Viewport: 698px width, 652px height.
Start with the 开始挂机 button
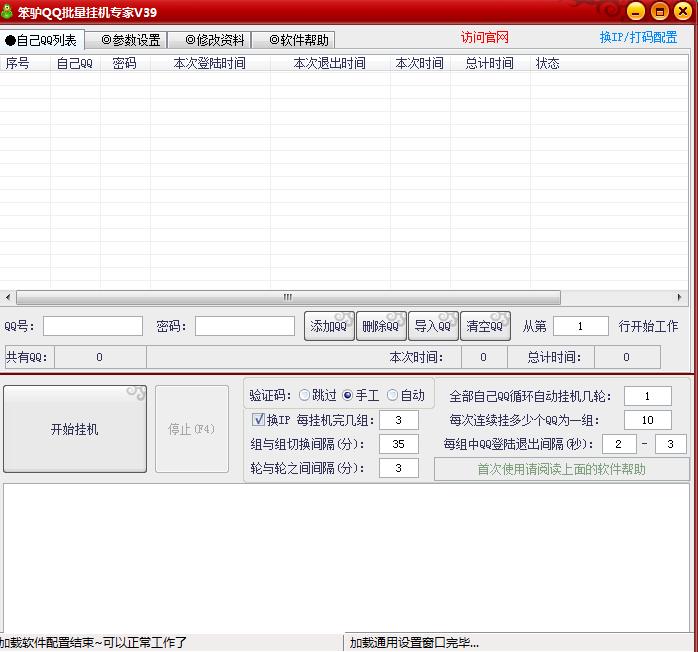[x=75, y=429]
